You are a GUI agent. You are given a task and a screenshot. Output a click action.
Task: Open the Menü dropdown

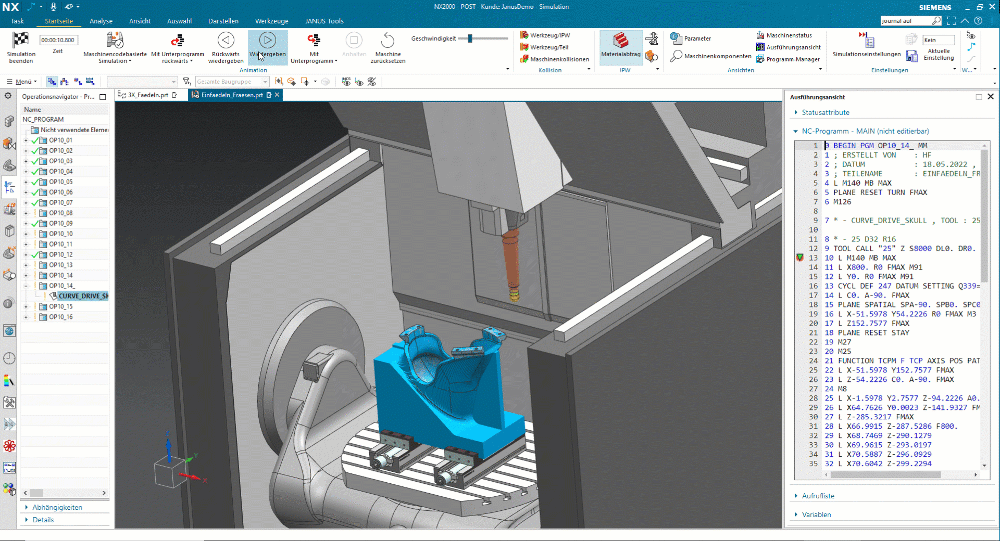point(22,82)
